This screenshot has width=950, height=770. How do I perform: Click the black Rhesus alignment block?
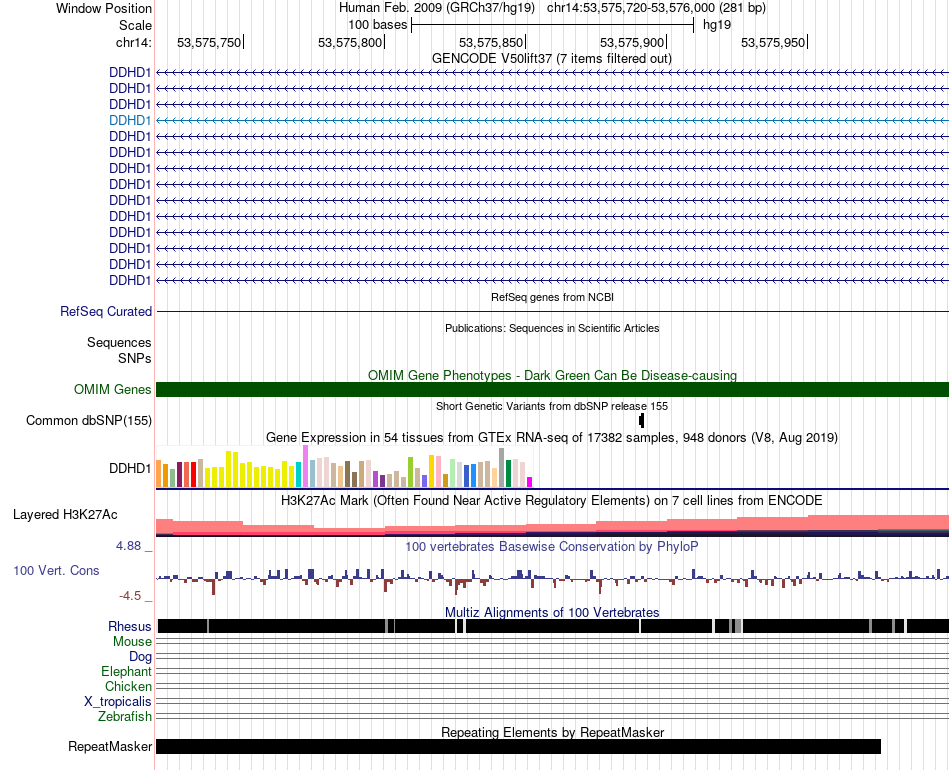point(553,626)
